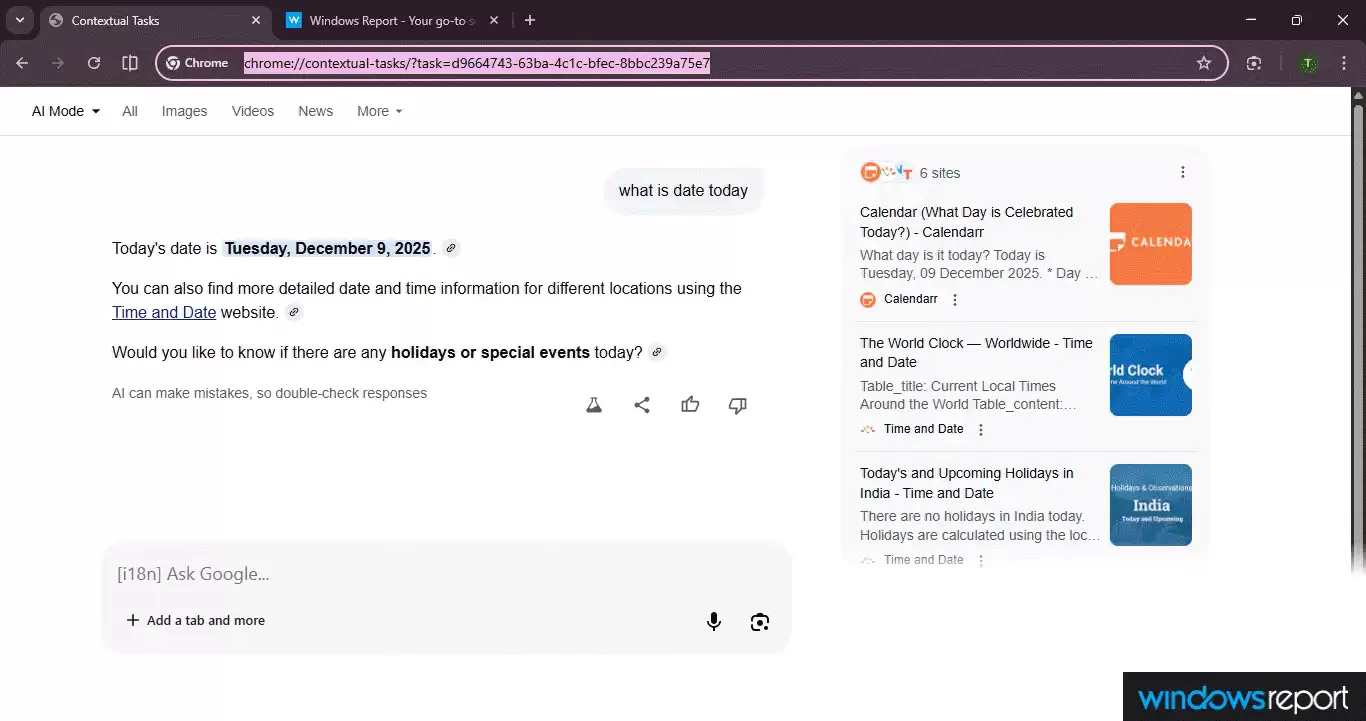This screenshot has width=1366, height=721.
Task: Click the reload page icon
Action: tap(94, 63)
